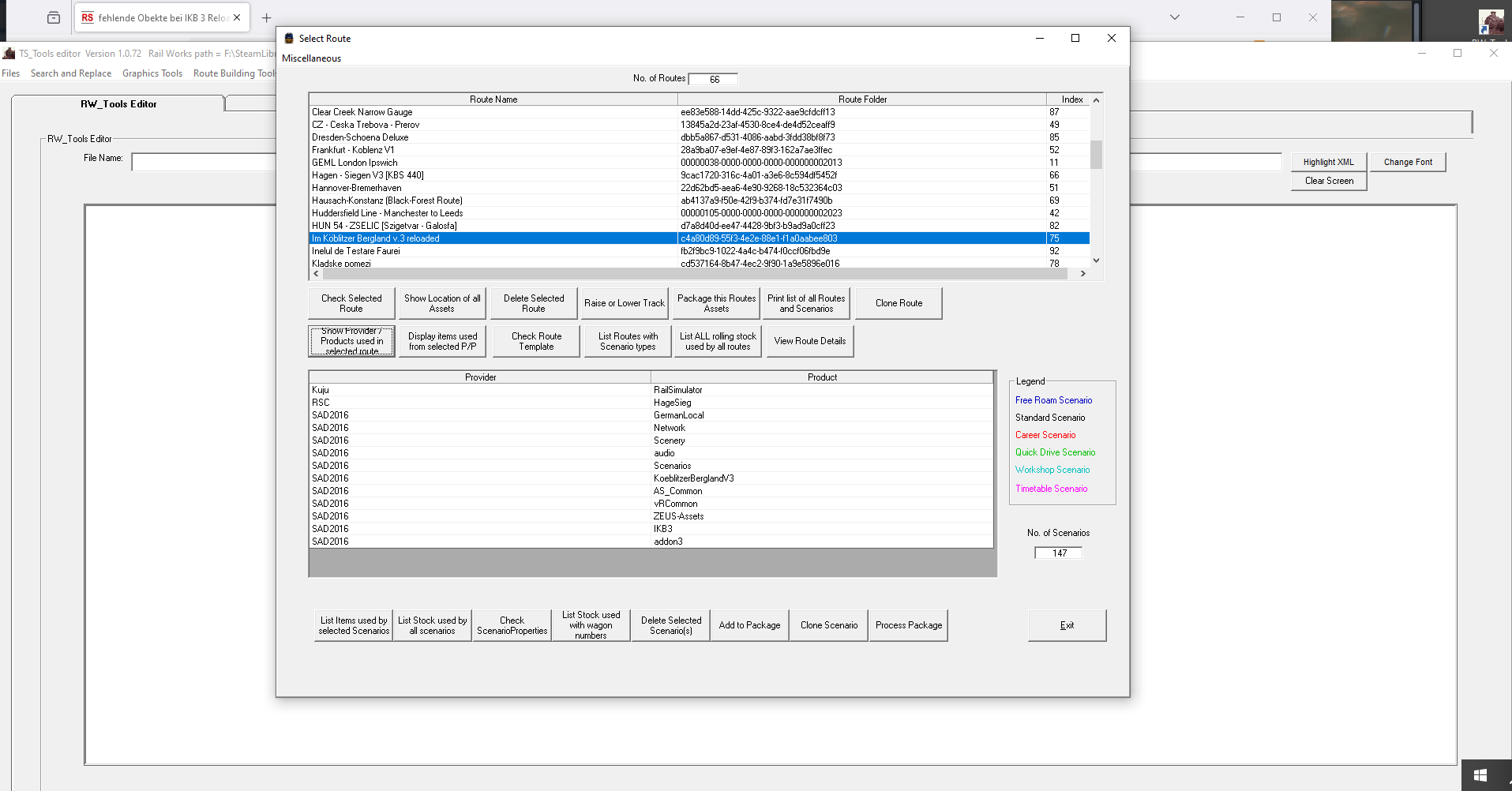Image resolution: width=1512 pixels, height=791 pixels.
Task: Close the fehlende Obekte browser tab
Action: click(237, 17)
